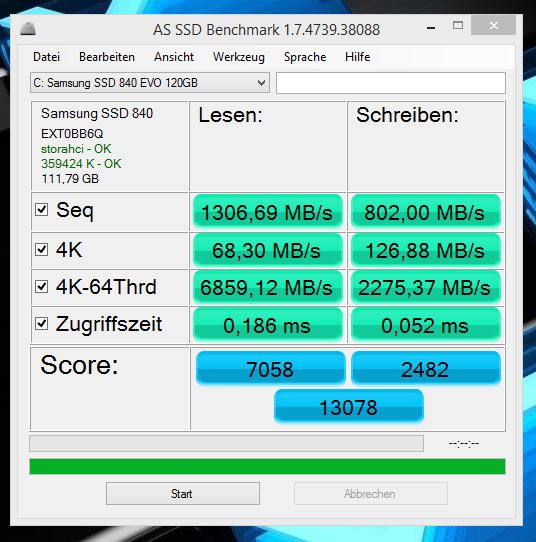This screenshot has width=536, height=542.
Task: Click the read score 7058
Action: point(271,368)
